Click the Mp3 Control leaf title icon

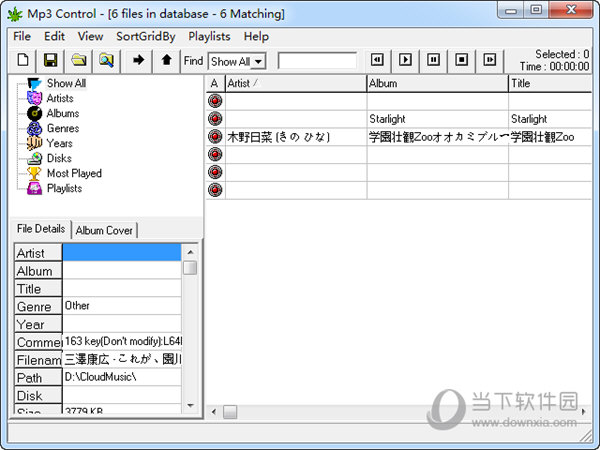(15, 15)
